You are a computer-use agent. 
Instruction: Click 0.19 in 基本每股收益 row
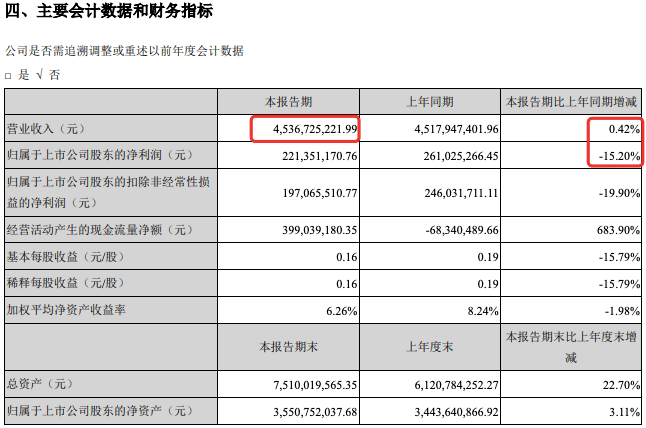(x=488, y=257)
